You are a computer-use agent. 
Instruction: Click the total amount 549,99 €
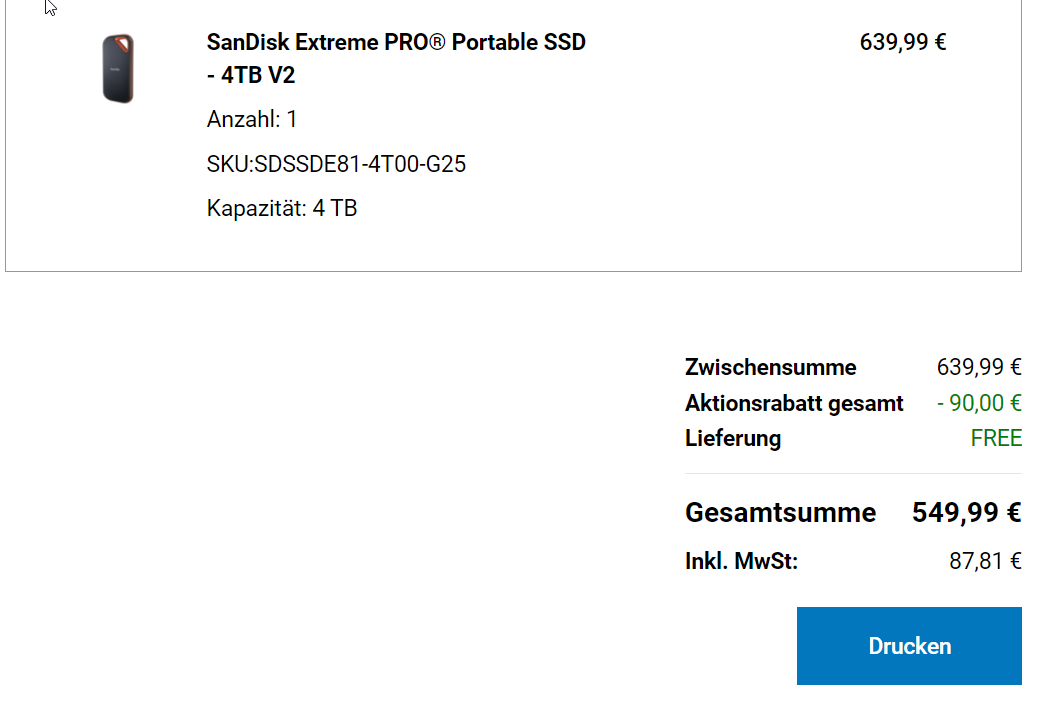[x=966, y=513]
